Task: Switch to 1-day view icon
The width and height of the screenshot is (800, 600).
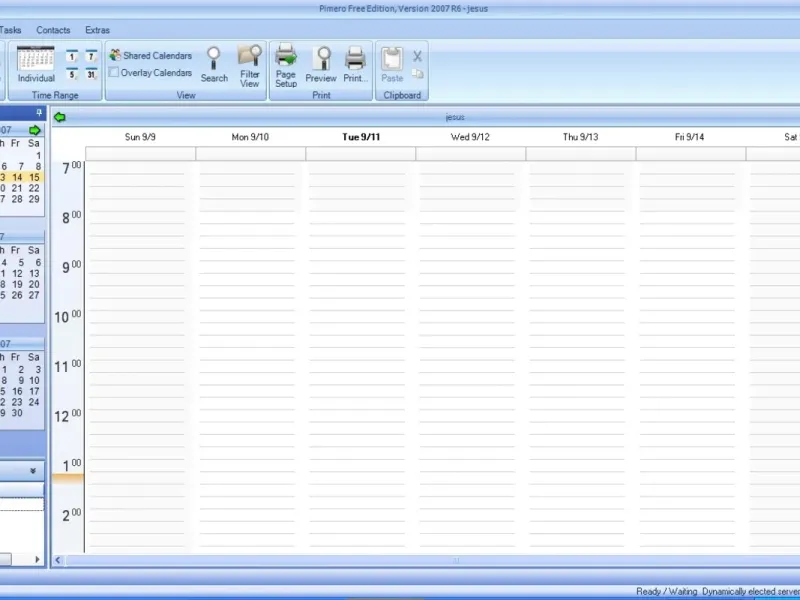Action: [72, 56]
